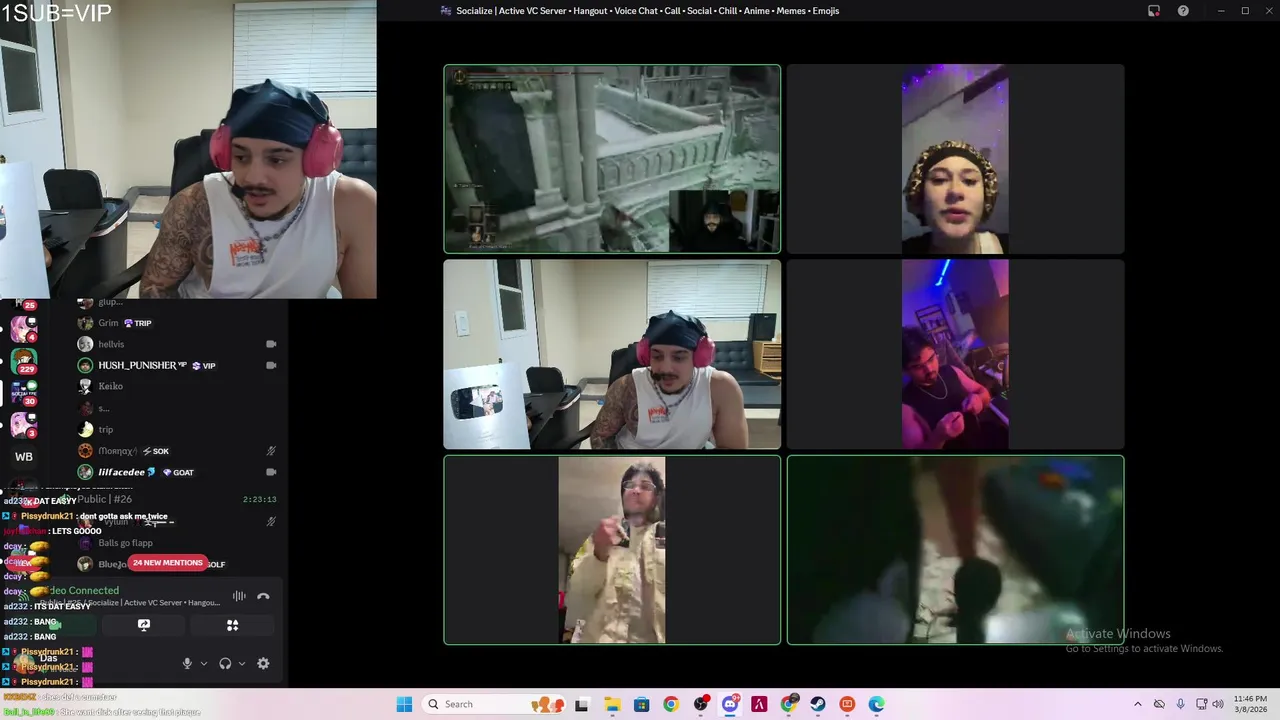Deafen with the headphones icon

coord(225,663)
